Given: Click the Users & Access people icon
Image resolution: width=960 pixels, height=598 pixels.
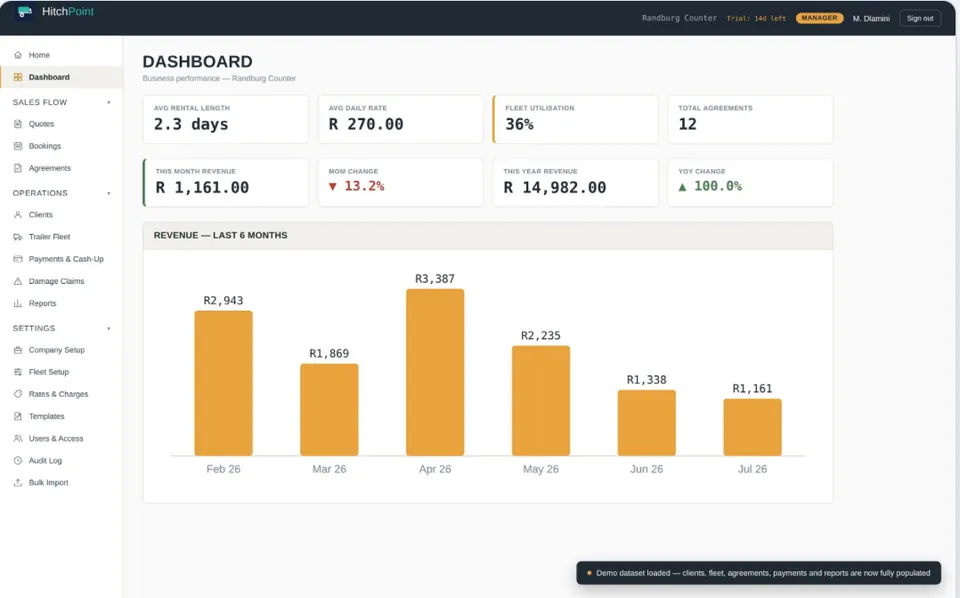Looking at the screenshot, I should point(18,438).
